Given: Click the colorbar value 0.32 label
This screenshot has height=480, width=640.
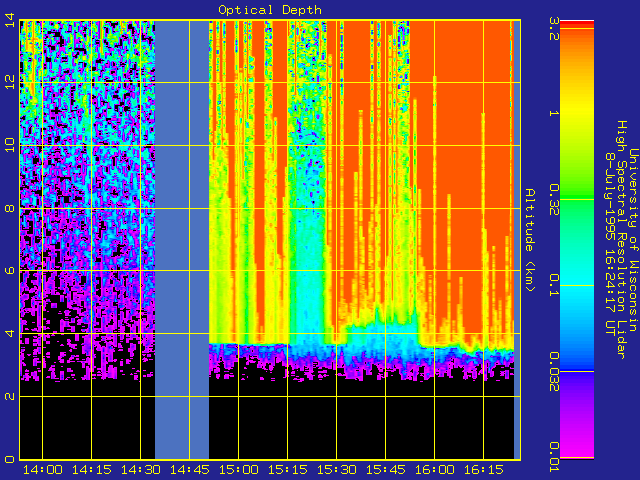Looking at the screenshot, I should click(x=554, y=199).
